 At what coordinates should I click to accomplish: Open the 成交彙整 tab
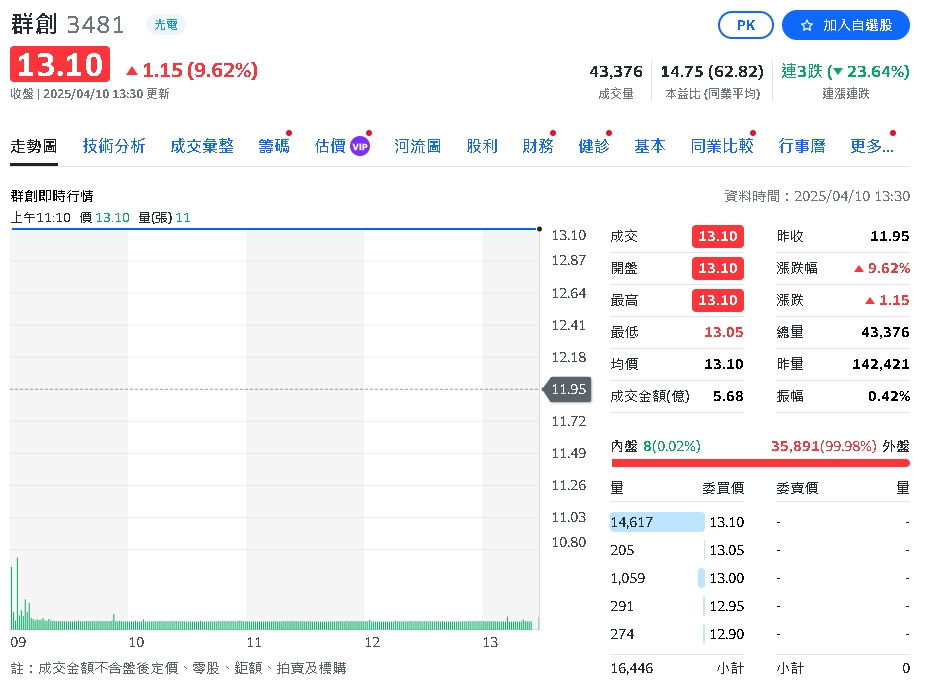[x=202, y=145]
